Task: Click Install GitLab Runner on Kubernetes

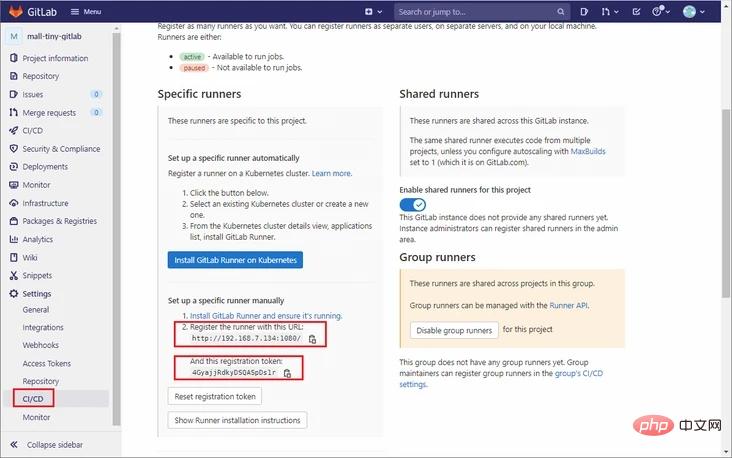Action: click(235, 260)
